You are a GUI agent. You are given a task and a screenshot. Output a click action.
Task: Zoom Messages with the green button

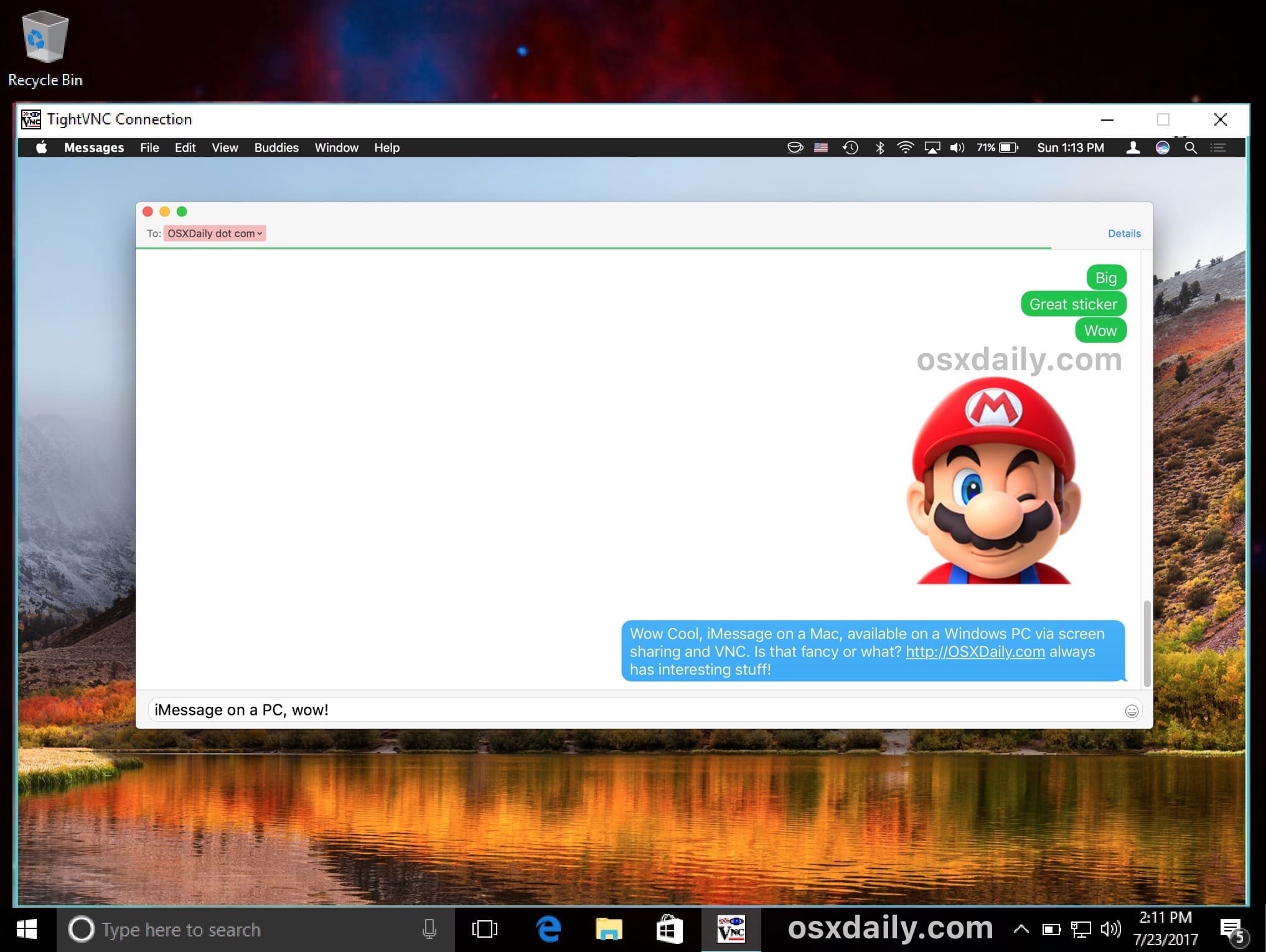pyautogui.click(x=182, y=212)
